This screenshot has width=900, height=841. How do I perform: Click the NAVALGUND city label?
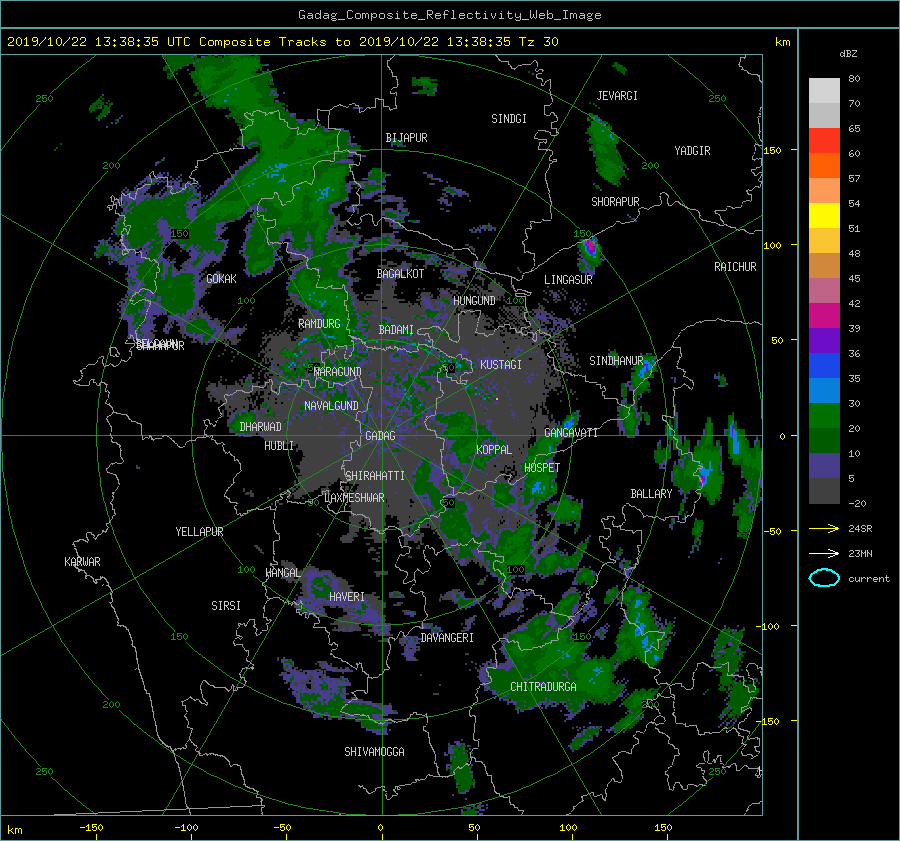click(x=331, y=406)
